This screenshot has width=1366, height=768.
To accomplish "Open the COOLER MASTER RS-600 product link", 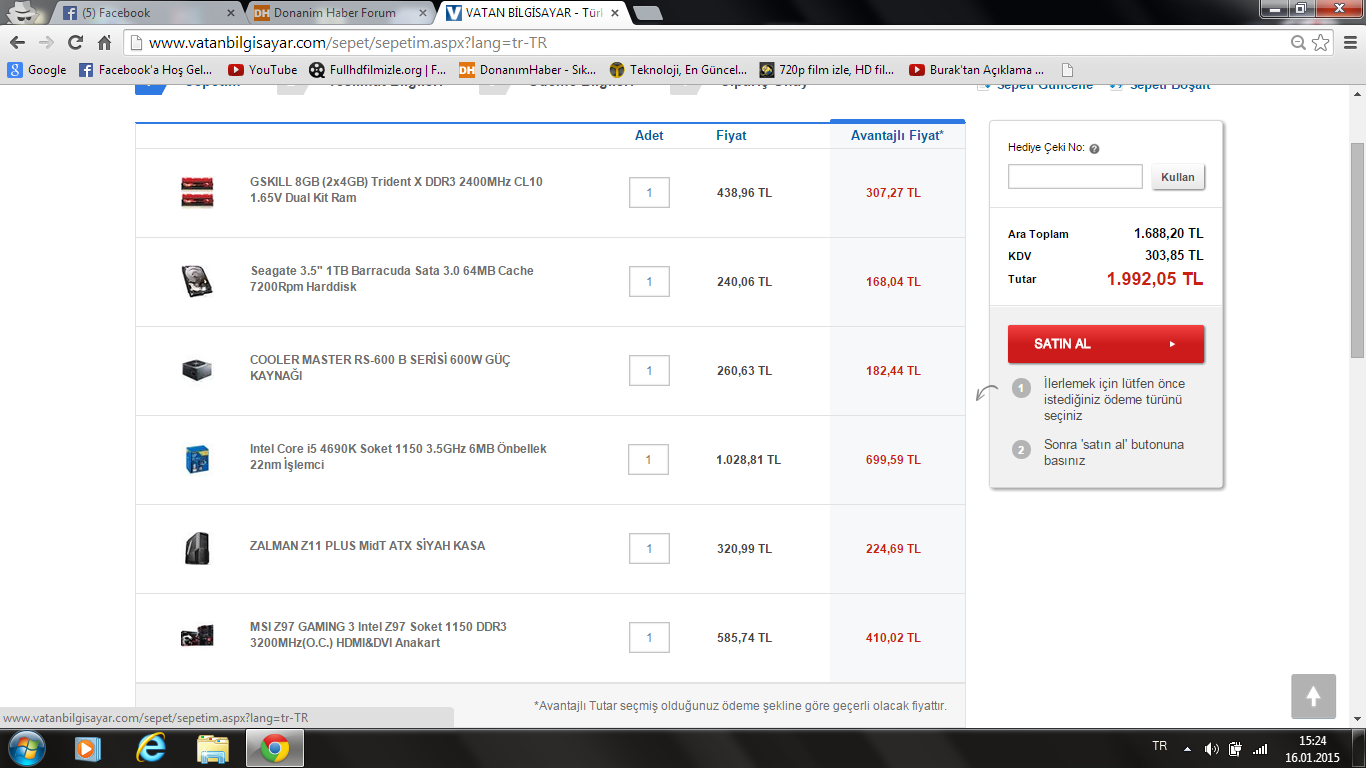I will (x=380, y=368).
